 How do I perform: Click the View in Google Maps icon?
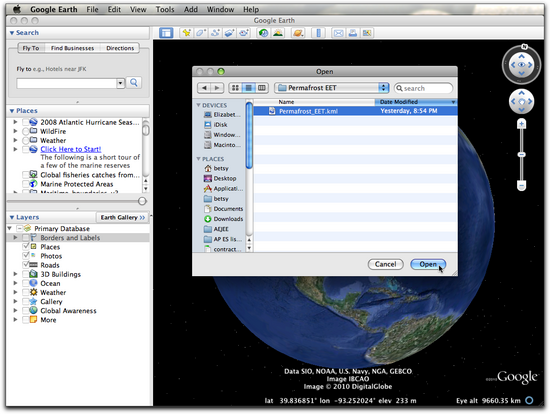click(367, 33)
